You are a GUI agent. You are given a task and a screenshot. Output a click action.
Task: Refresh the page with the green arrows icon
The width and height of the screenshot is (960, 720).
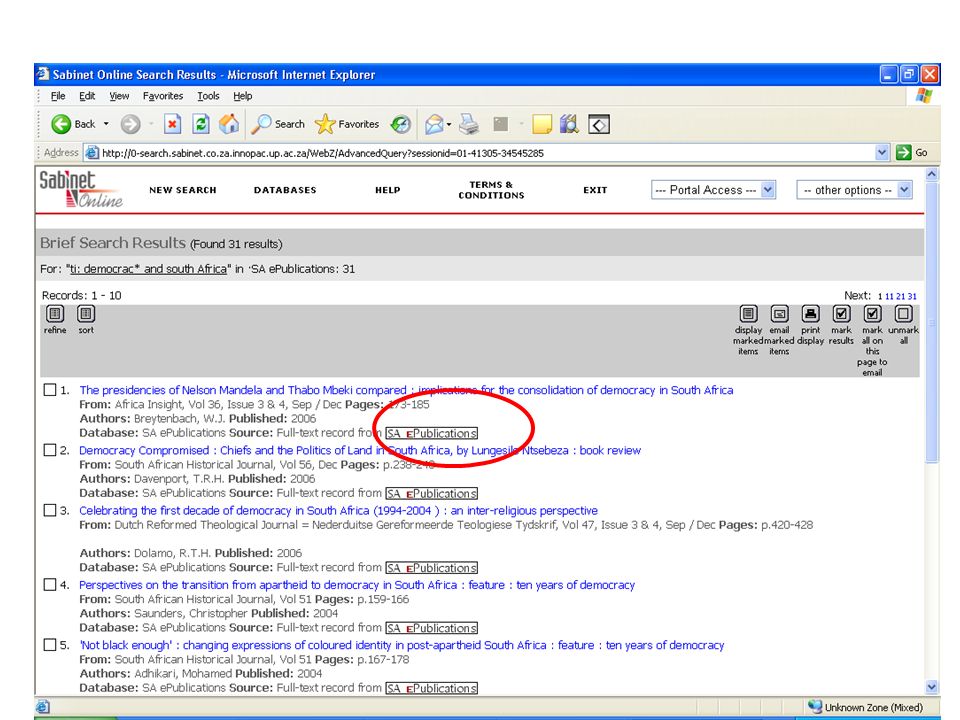pos(201,124)
